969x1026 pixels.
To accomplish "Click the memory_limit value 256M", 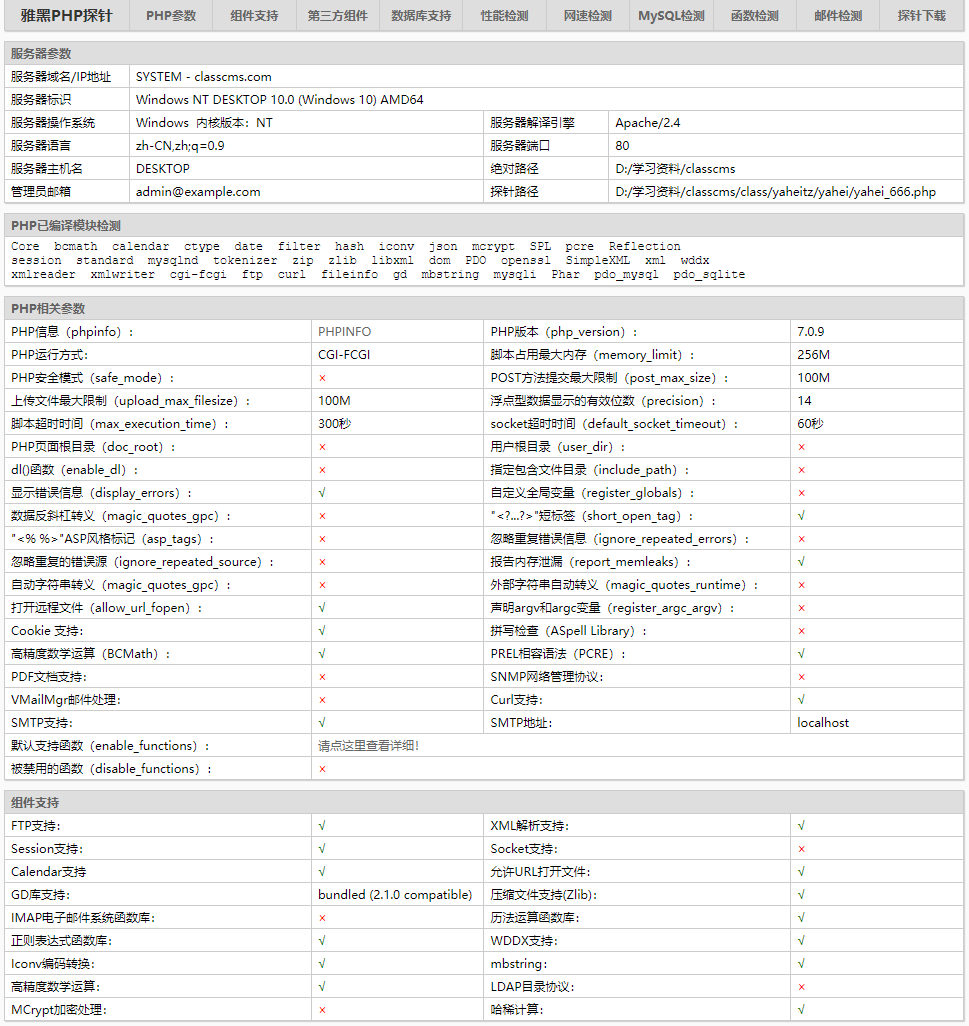I will tap(813, 355).
